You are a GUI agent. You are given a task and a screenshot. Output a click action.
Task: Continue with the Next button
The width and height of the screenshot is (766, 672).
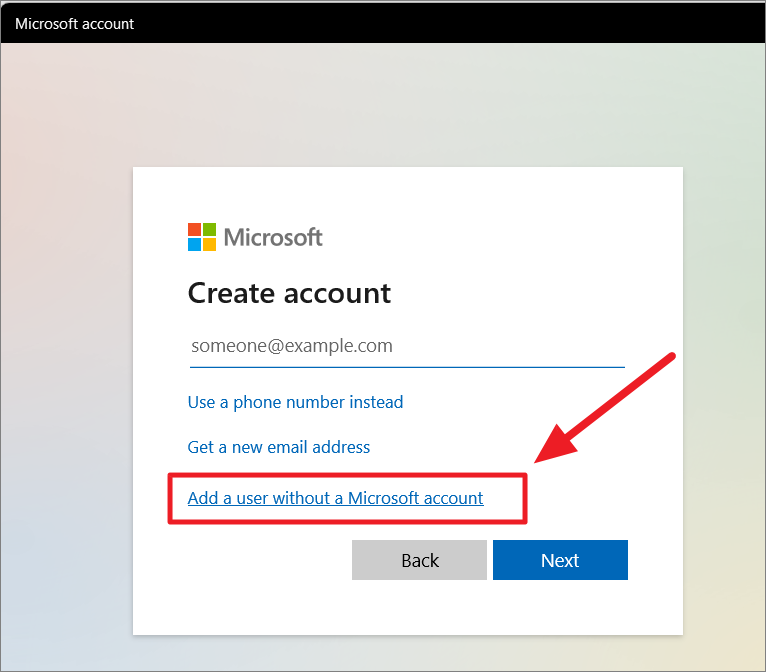coord(560,560)
